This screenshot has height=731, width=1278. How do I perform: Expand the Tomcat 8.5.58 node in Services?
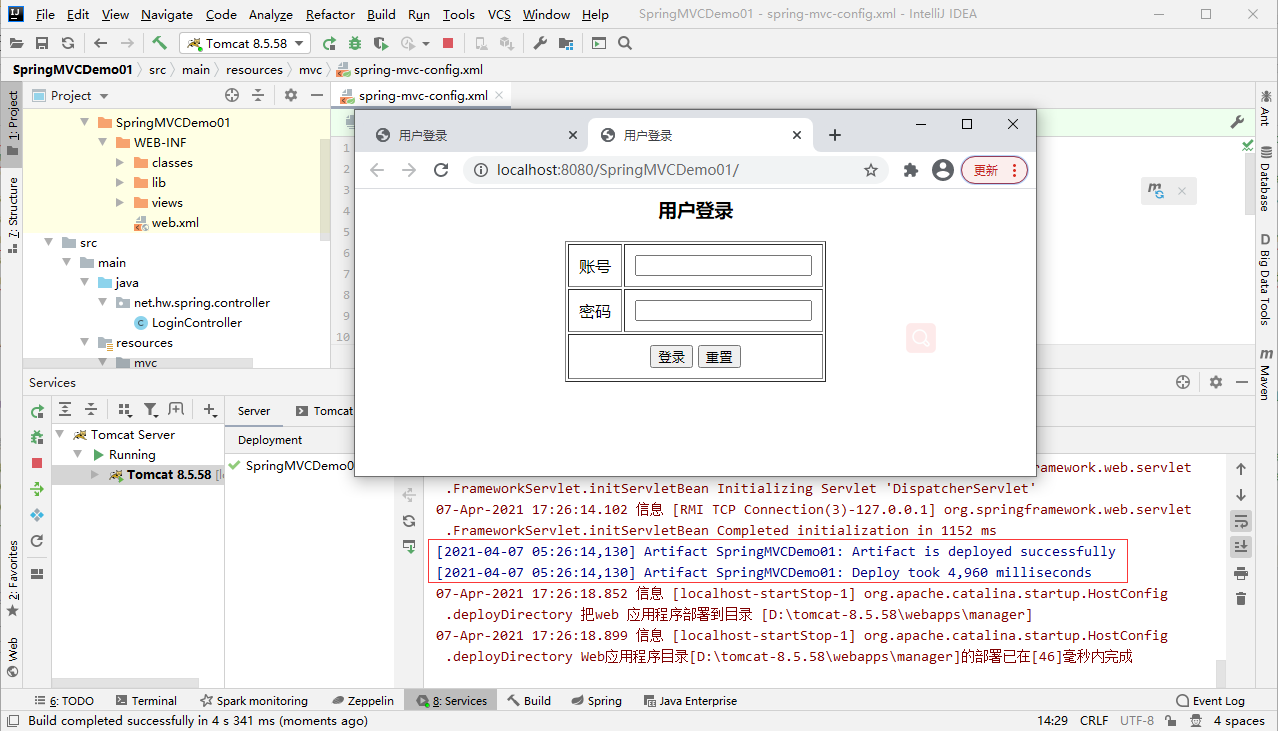pos(95,475)
